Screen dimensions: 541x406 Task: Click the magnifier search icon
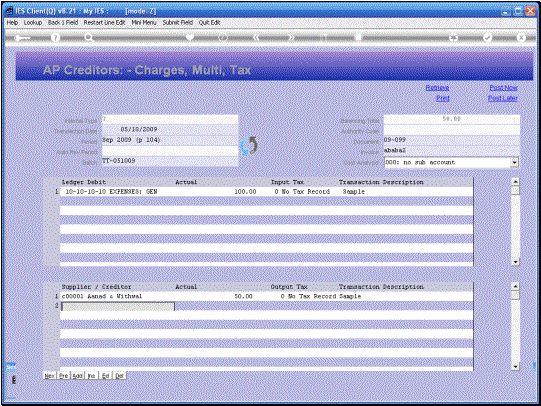click(x=89, y=38)
